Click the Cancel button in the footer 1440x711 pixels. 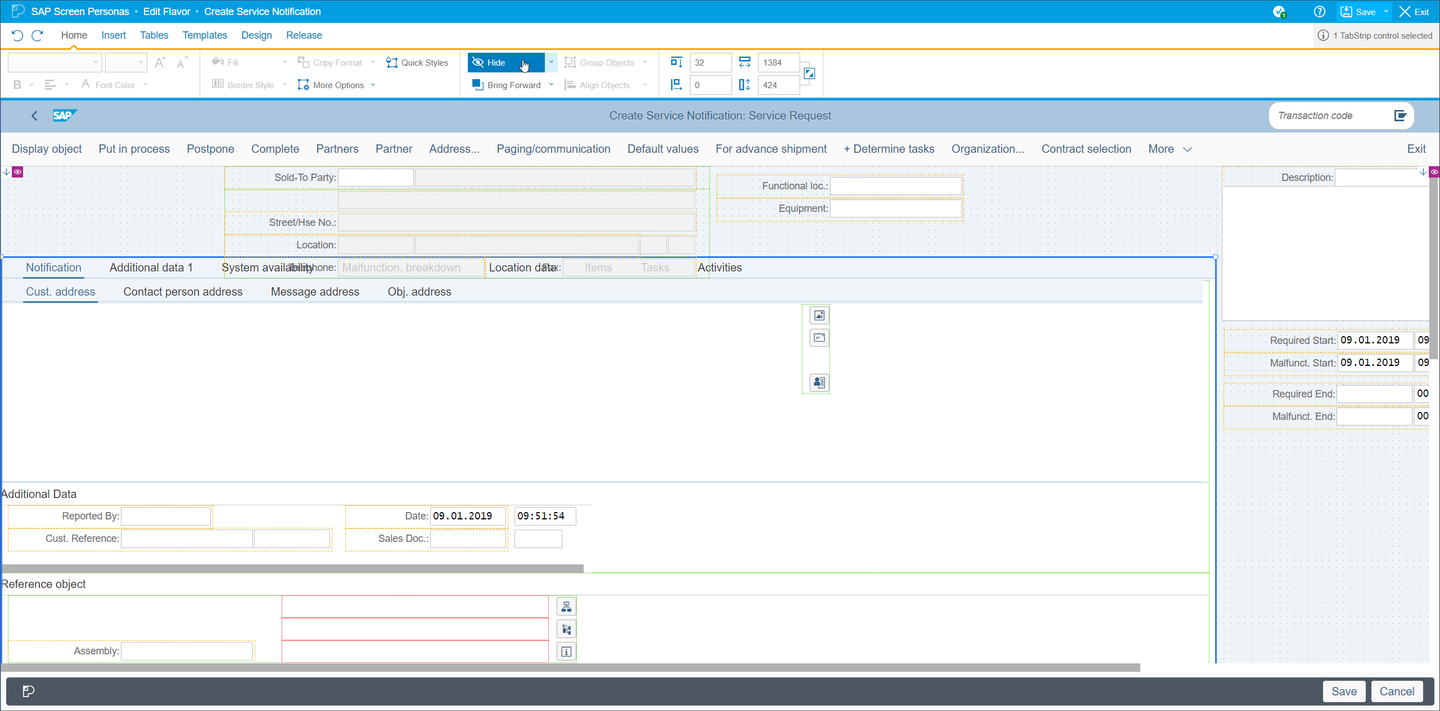click(x=1397, y=691)
